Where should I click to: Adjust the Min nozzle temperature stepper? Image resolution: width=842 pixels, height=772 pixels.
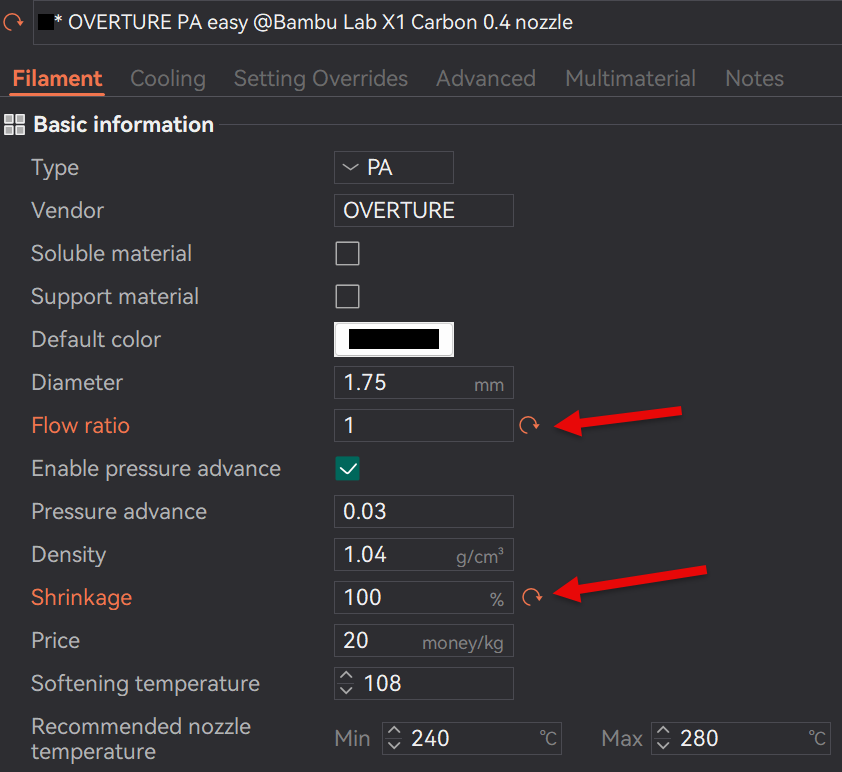tap(394, 739)
